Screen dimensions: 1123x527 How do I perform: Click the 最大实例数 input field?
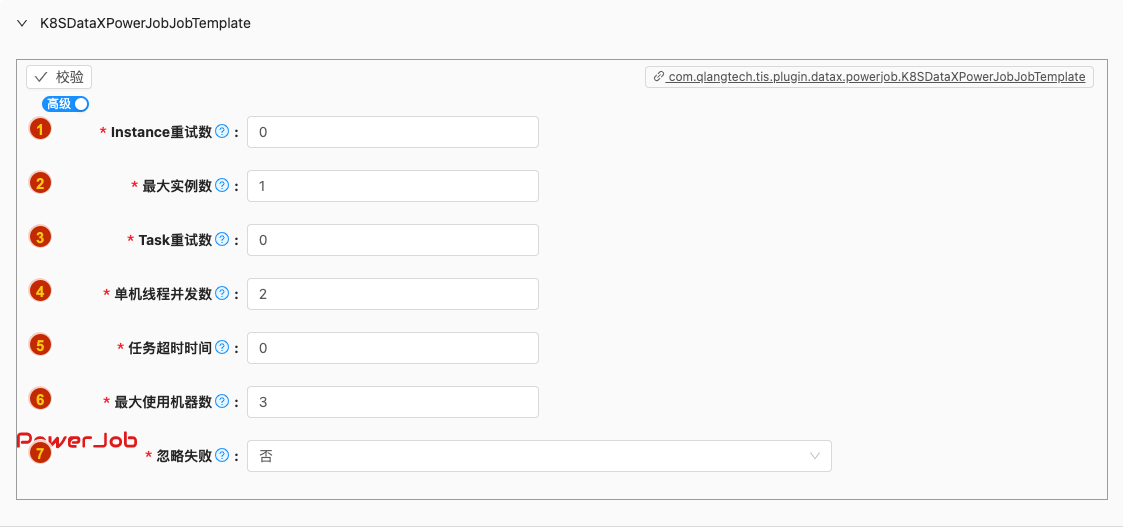(393, 186)
